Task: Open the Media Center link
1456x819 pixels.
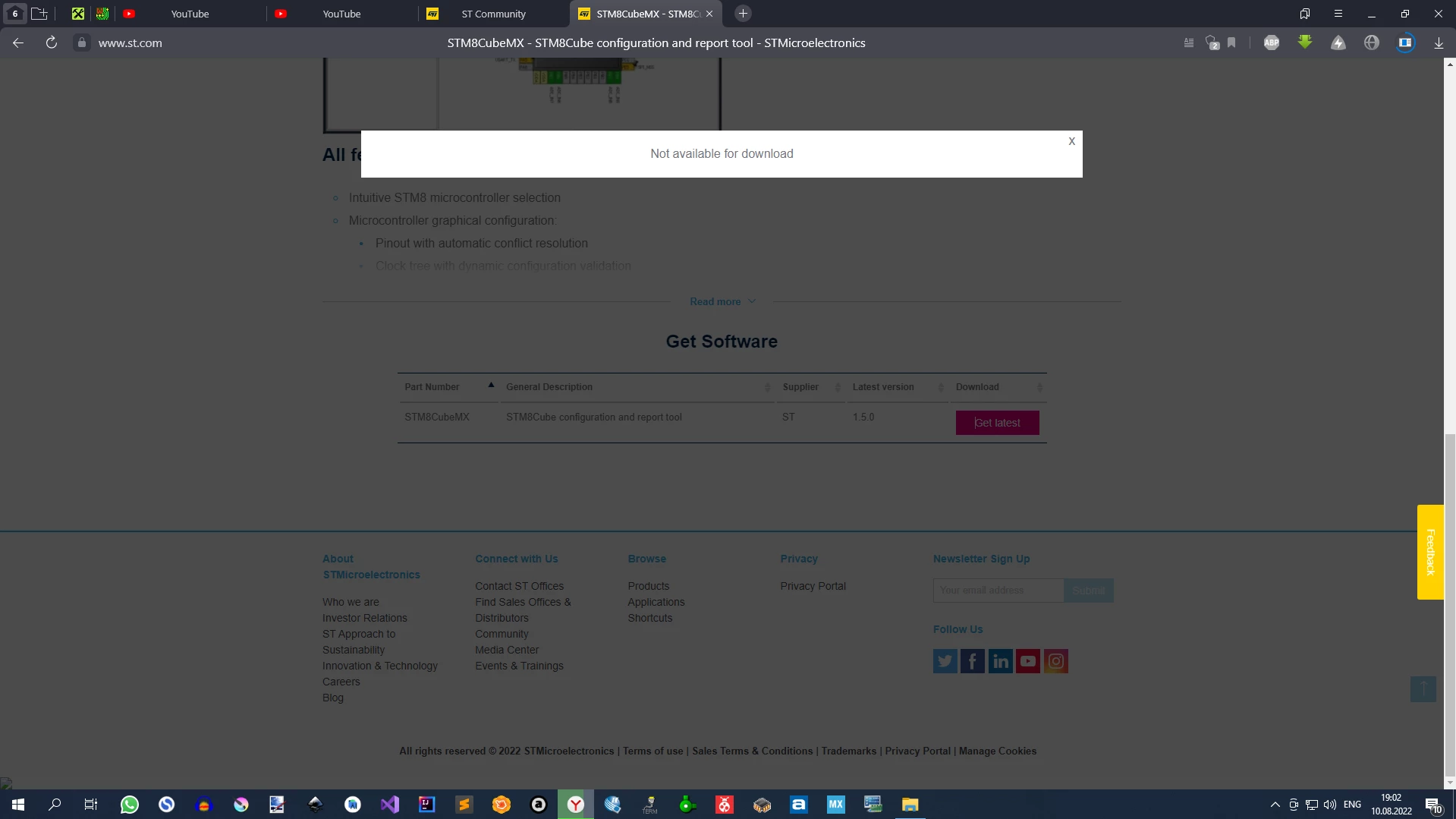Action: point(507,650)
